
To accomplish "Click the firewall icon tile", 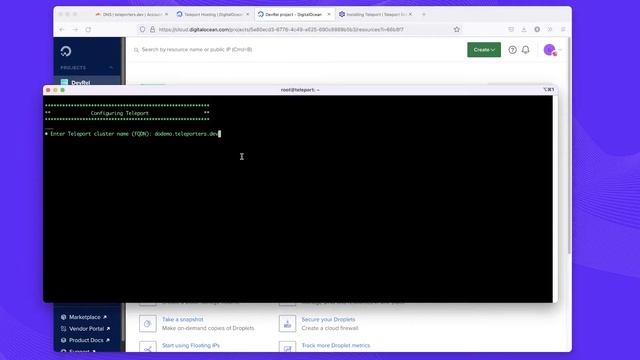I will click(287, 323).
